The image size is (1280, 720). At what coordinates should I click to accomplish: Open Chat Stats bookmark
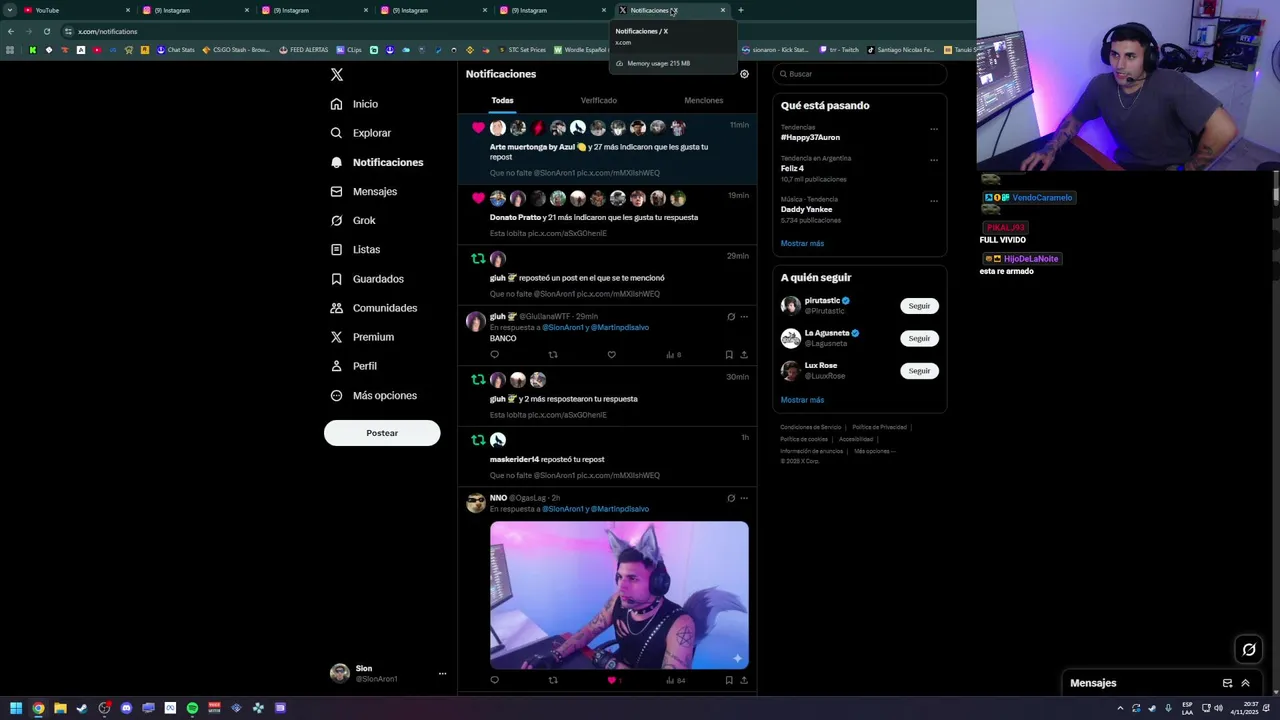click(x=175, y=50)
